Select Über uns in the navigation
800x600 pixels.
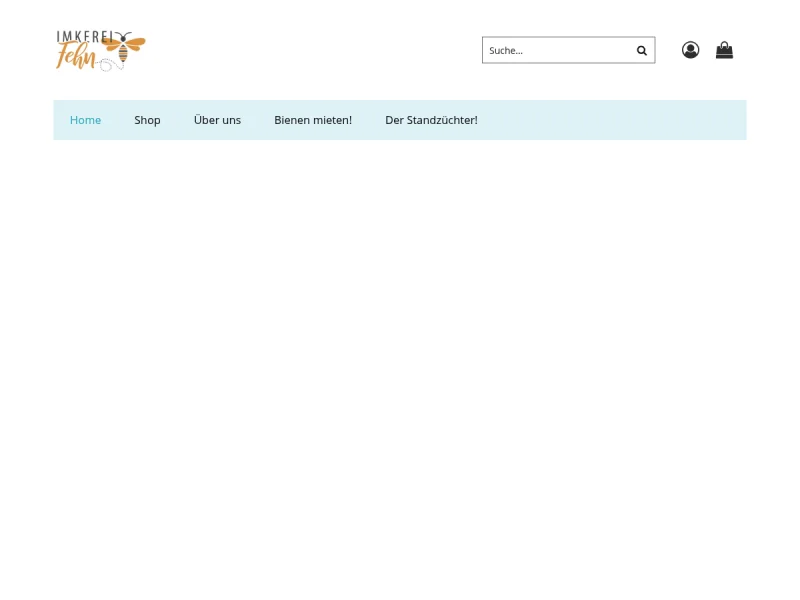pos(217,120)
